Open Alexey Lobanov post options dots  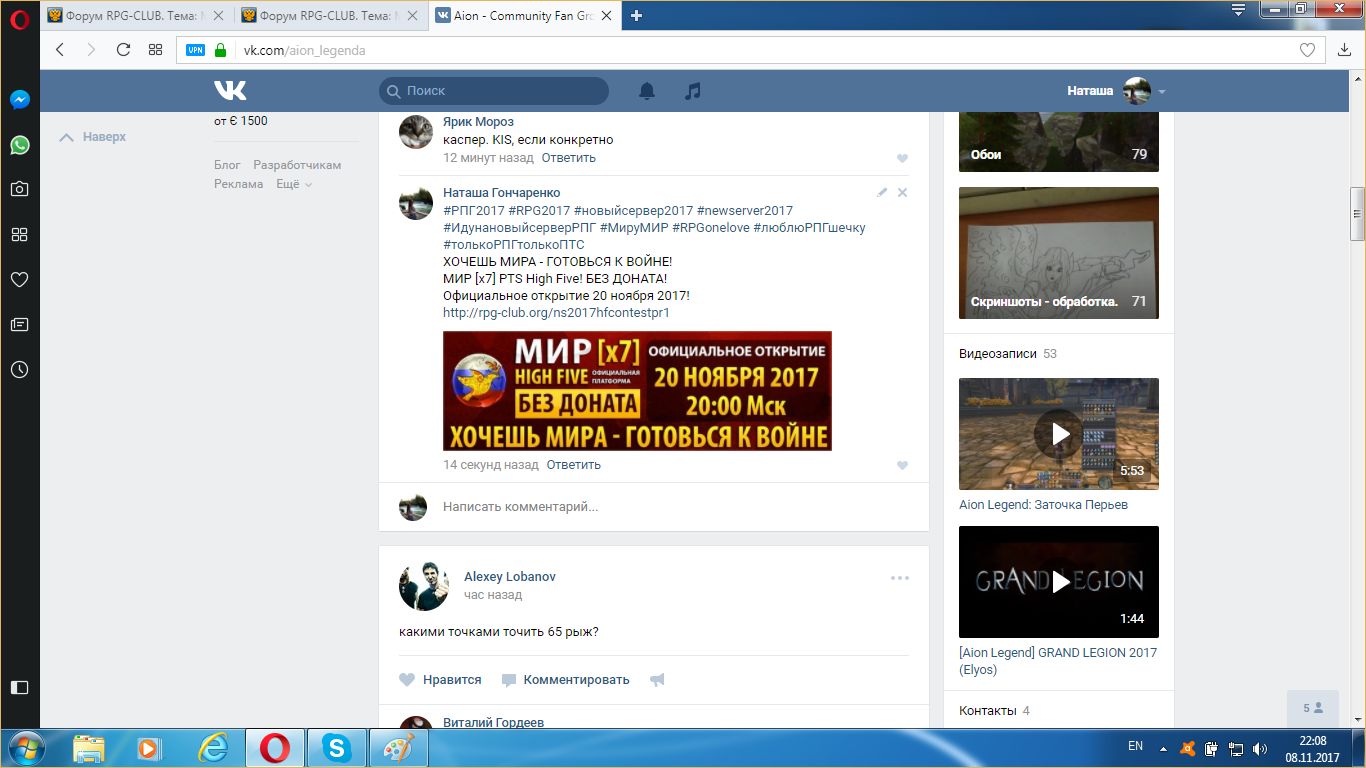(900, 578)
